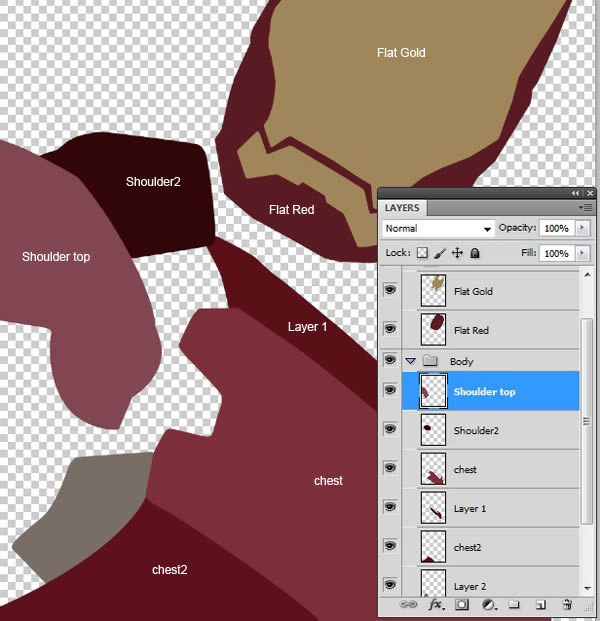Click the chest2 layer thumbnail
The image size is (600, 621).
(x=433, y=547)
